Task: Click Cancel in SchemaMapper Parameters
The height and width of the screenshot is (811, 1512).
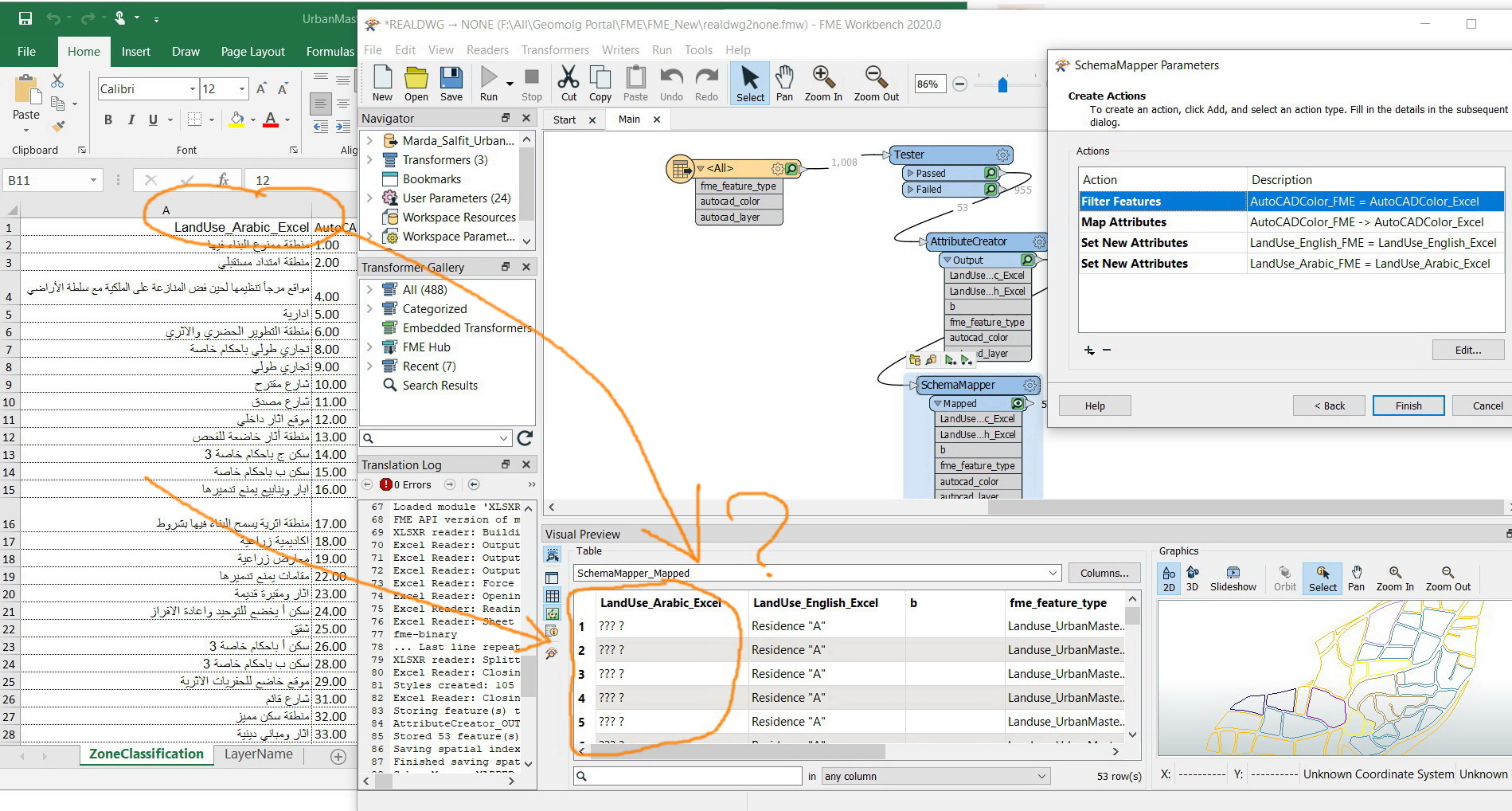Action: point(1486,405)
